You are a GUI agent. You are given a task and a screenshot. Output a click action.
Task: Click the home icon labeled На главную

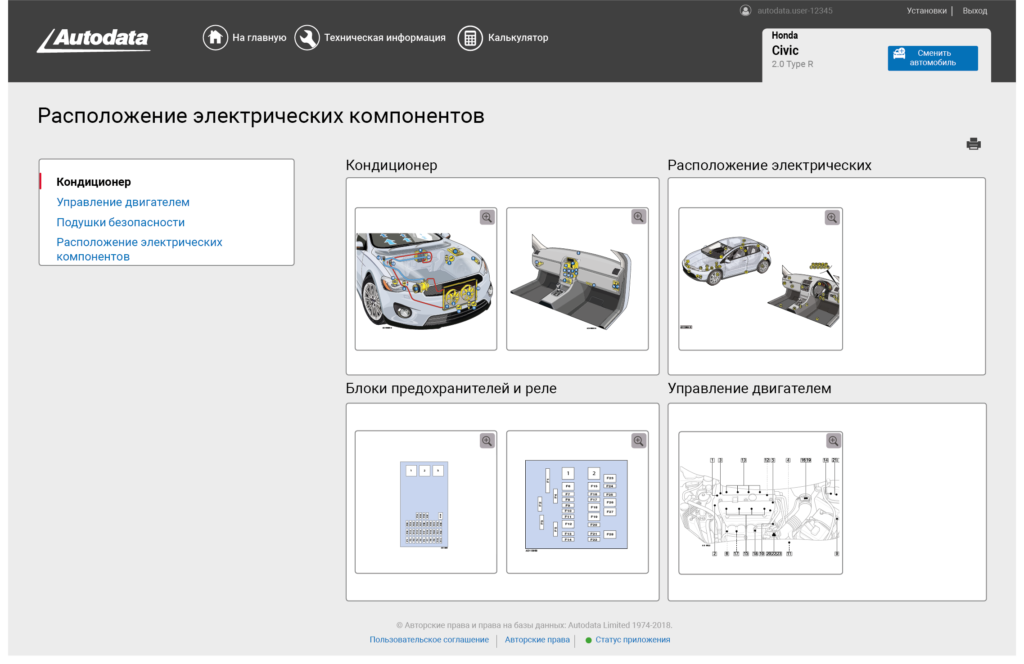pyautogui.click(x=215, y=38)
